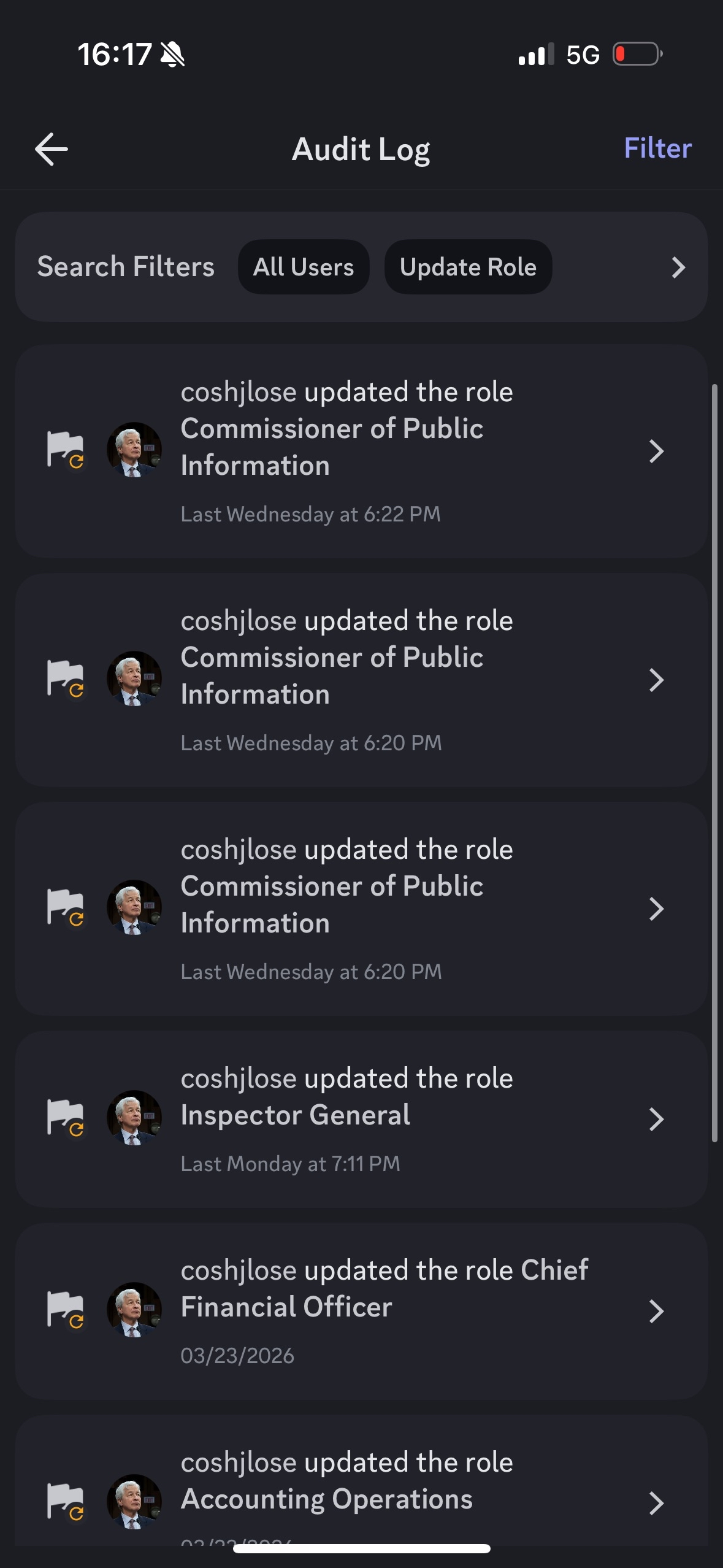The height and width of the screenshot is (1568, 723).
Task: Expand Accounting Operations entry chevron
Action: click(x=656, y=1503)
